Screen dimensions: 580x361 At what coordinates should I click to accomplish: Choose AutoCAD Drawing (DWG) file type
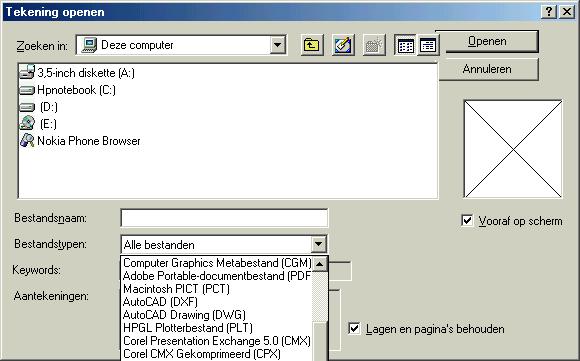pyautogui.click(x=184, y=315)
